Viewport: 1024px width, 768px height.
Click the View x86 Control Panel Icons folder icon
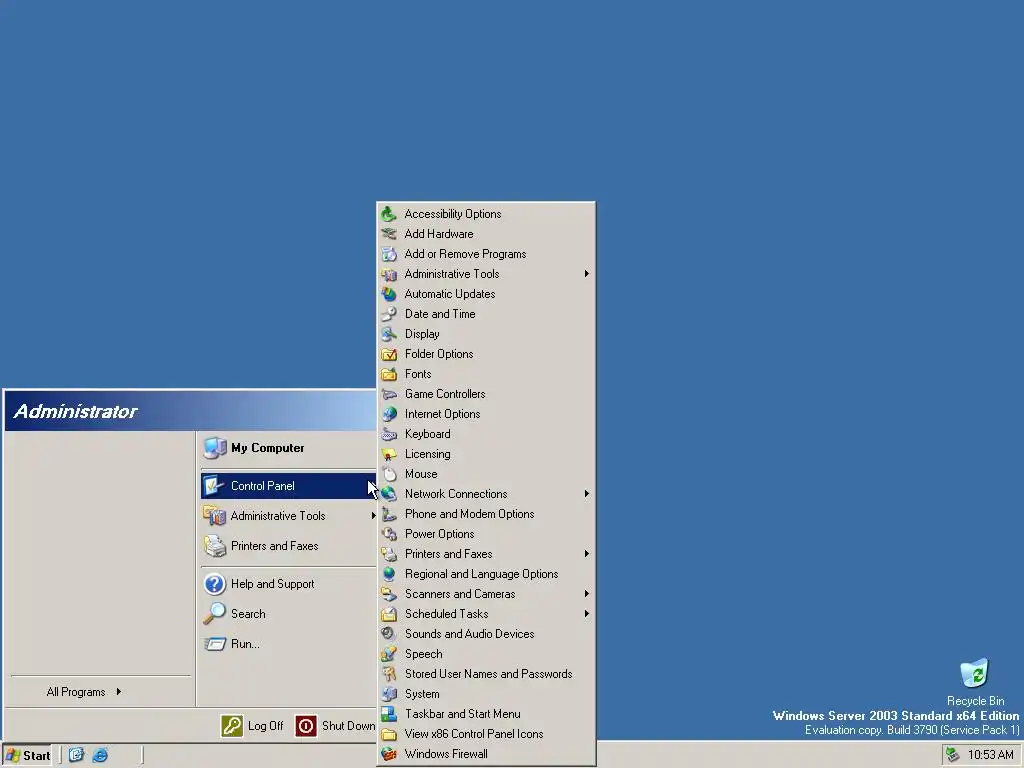click(x=389, y=734)
